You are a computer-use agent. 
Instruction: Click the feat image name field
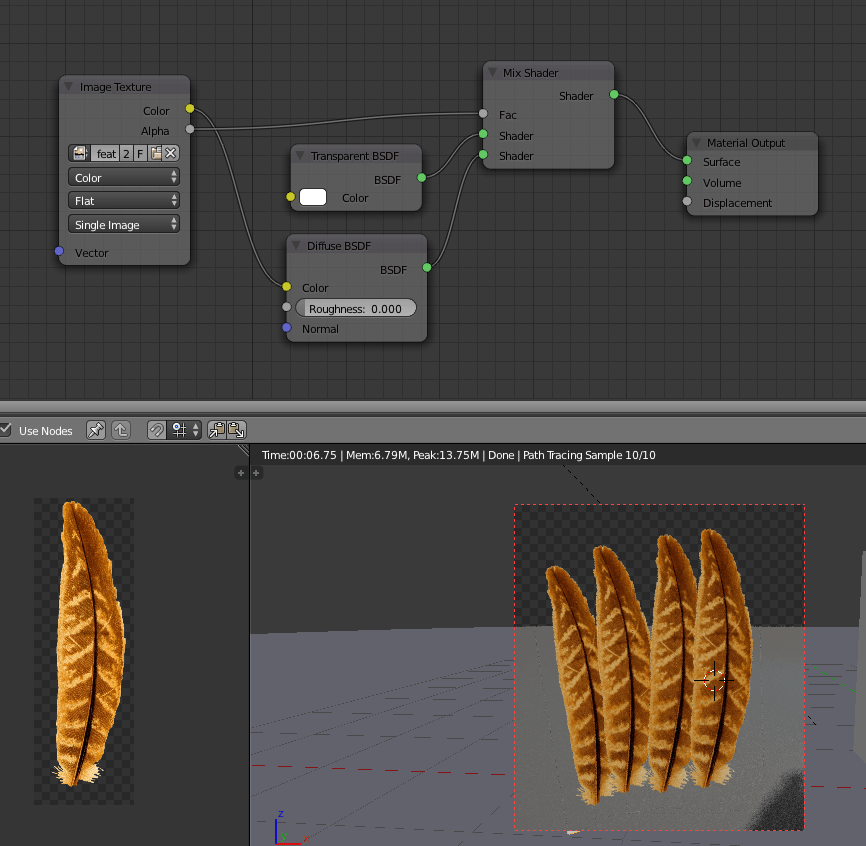(x=106, y=153)
